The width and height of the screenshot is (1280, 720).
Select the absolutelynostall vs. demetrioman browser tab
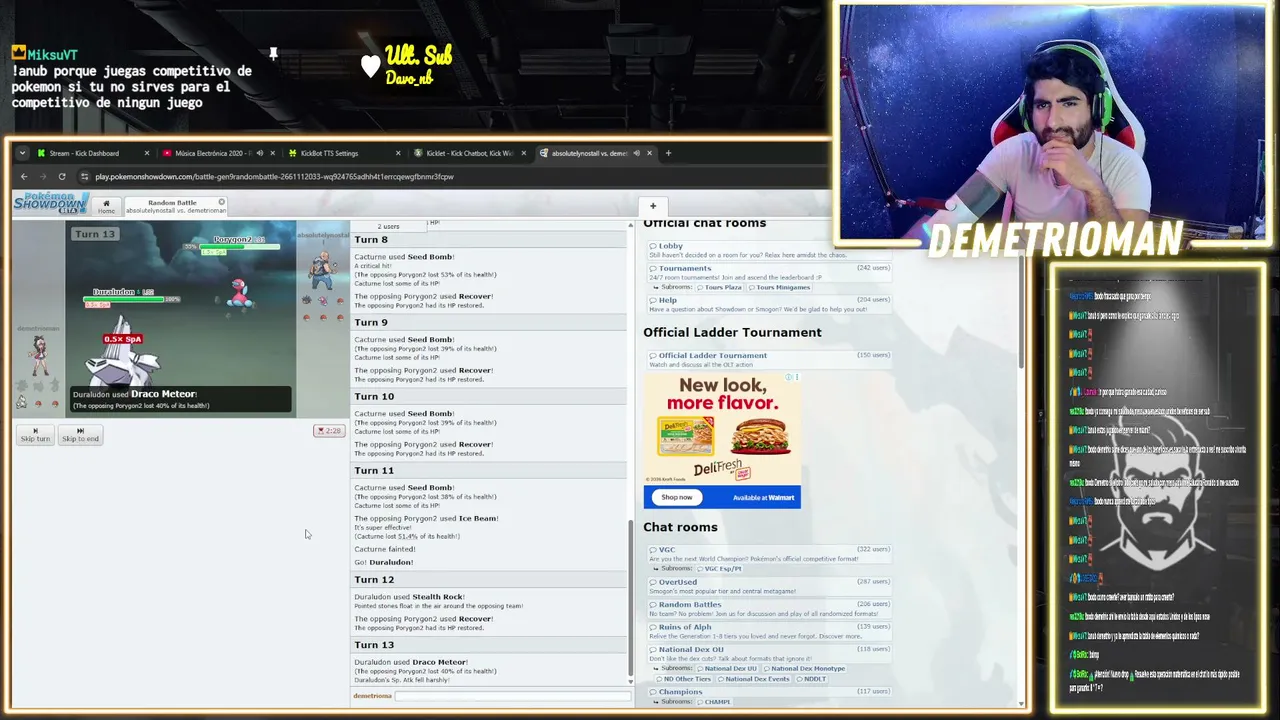point(589,153)
